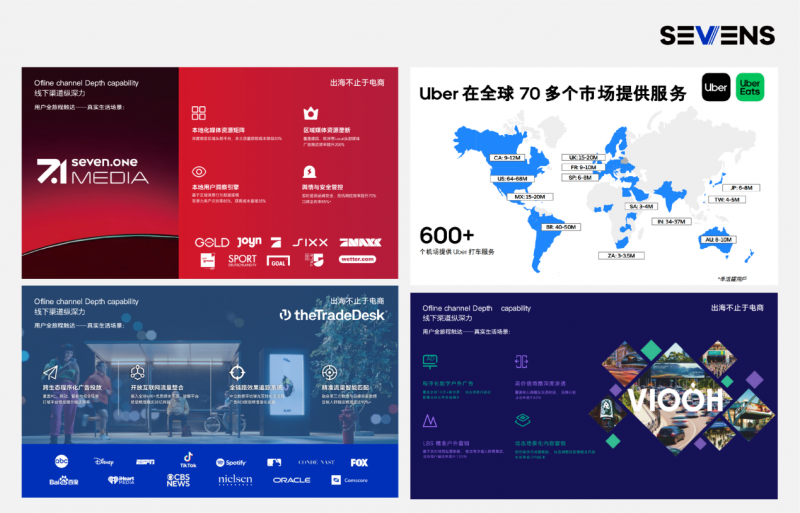The width and height of the screenshot is (800, 513).
Task: Click the Spotify logo
Action: pyautogui.click(x=229, y=462)
